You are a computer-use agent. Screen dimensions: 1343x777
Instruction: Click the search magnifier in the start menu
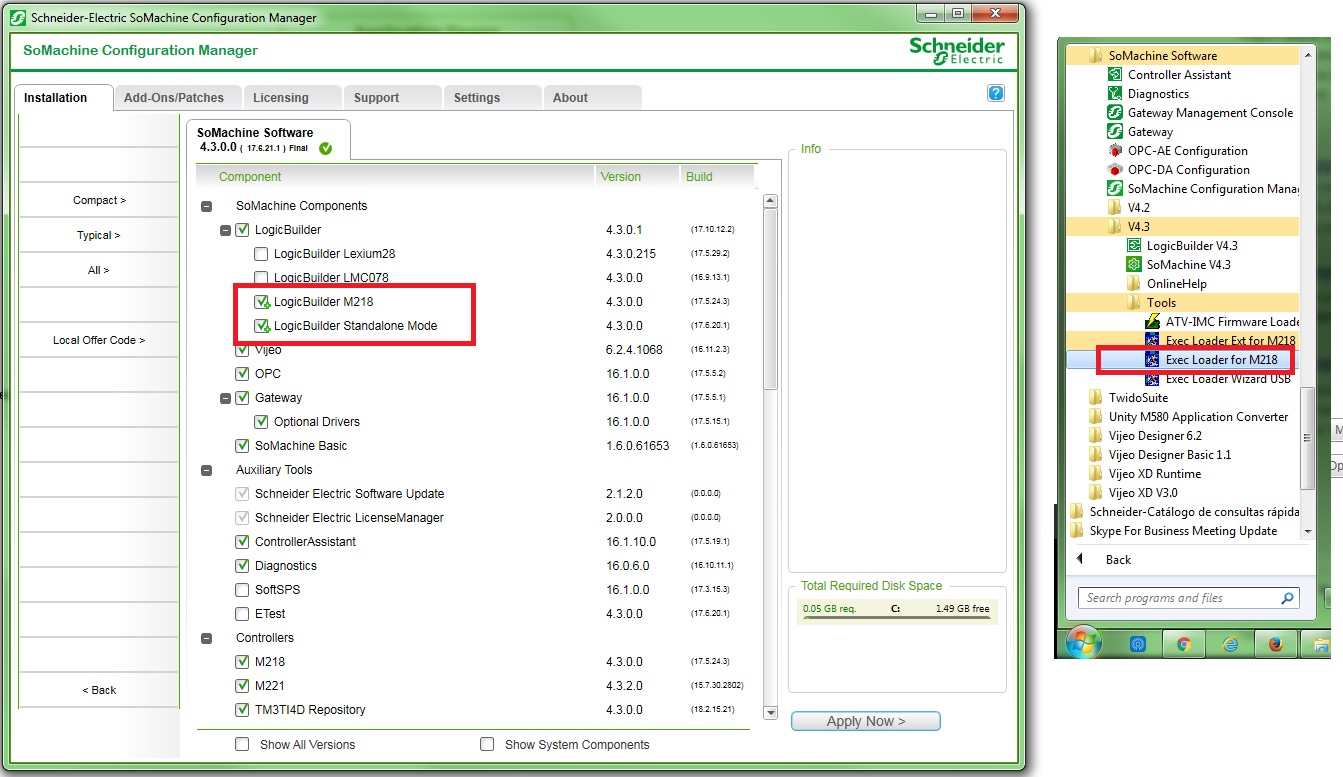point(1288,598)
